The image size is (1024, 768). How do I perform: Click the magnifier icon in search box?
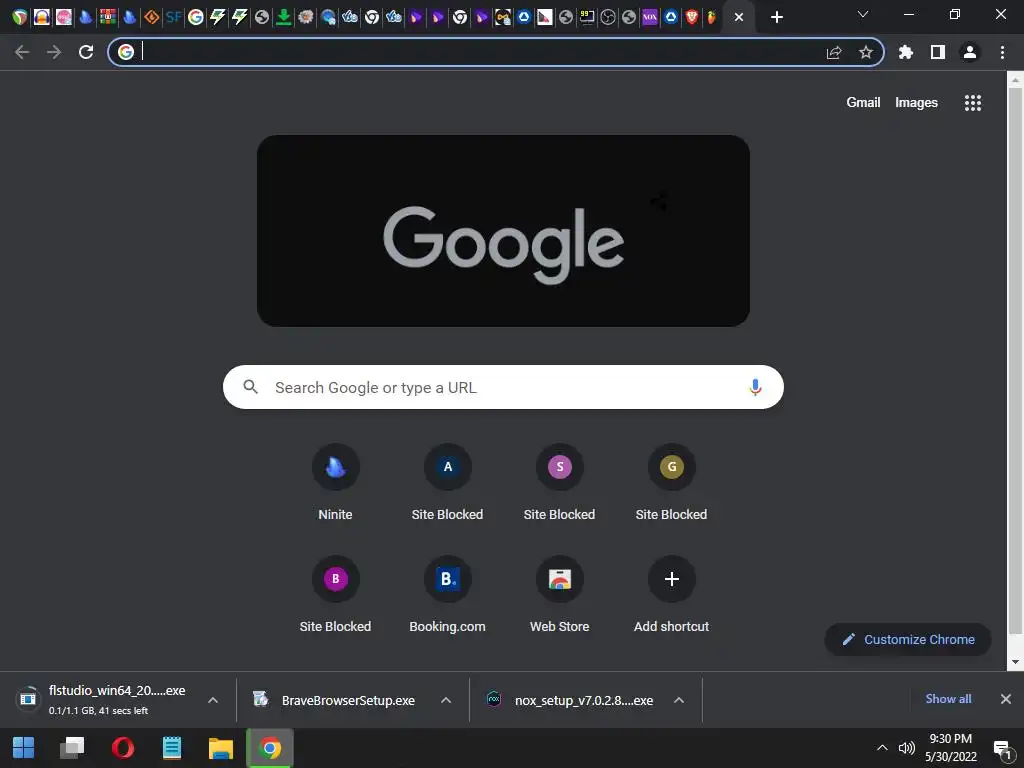251,387
